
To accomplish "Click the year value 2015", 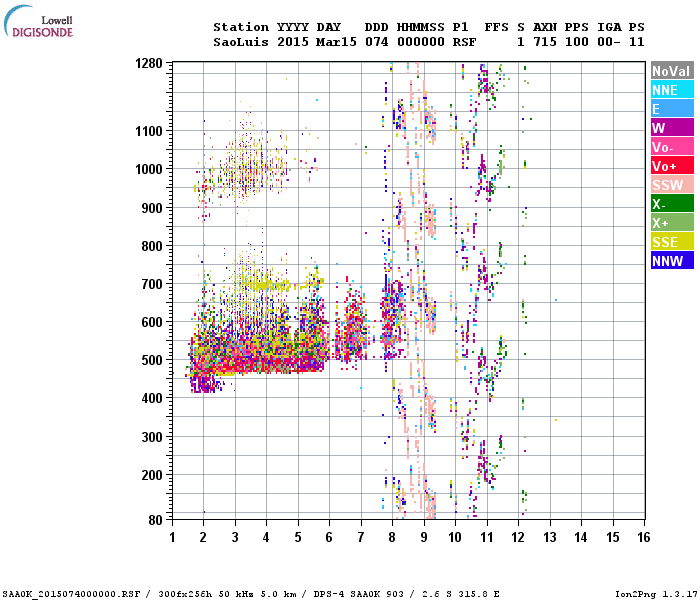I will pos(293,42).
